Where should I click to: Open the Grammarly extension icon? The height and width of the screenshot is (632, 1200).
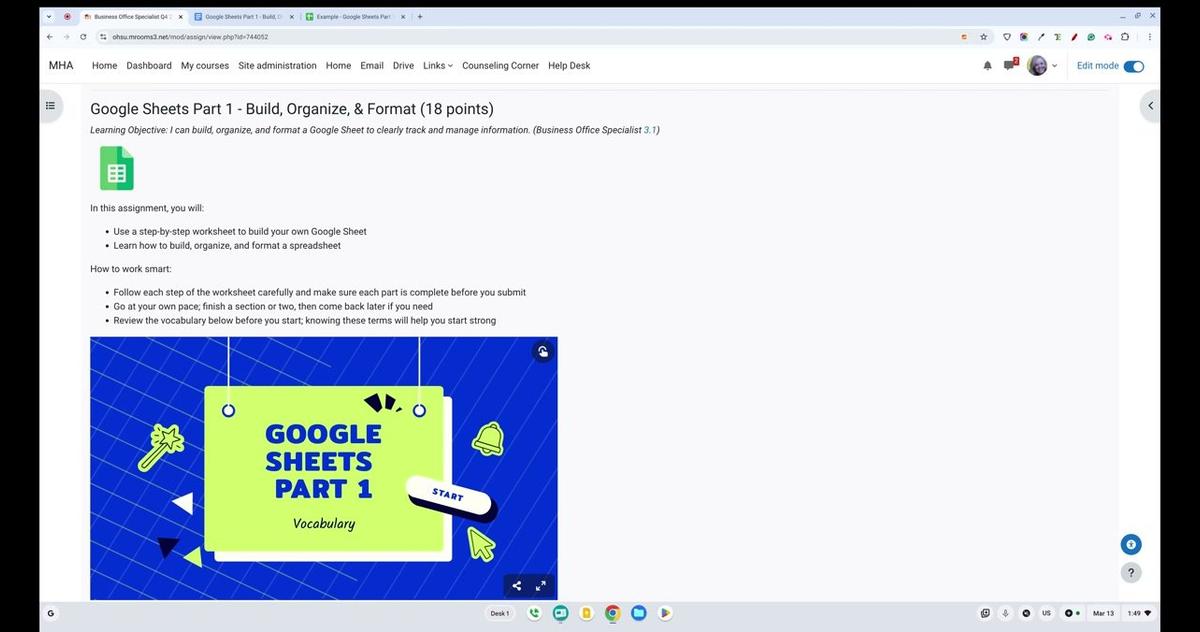coord(1091,36)
